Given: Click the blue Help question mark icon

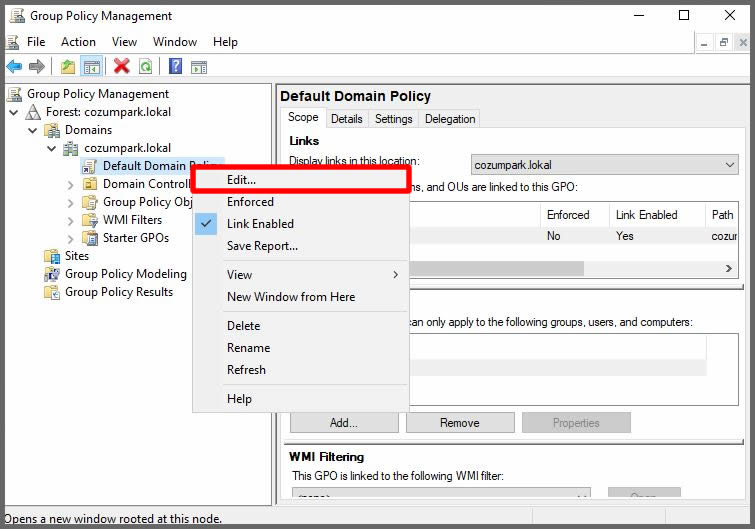Looking at the screenshot, I should click(x=176, y=65).
